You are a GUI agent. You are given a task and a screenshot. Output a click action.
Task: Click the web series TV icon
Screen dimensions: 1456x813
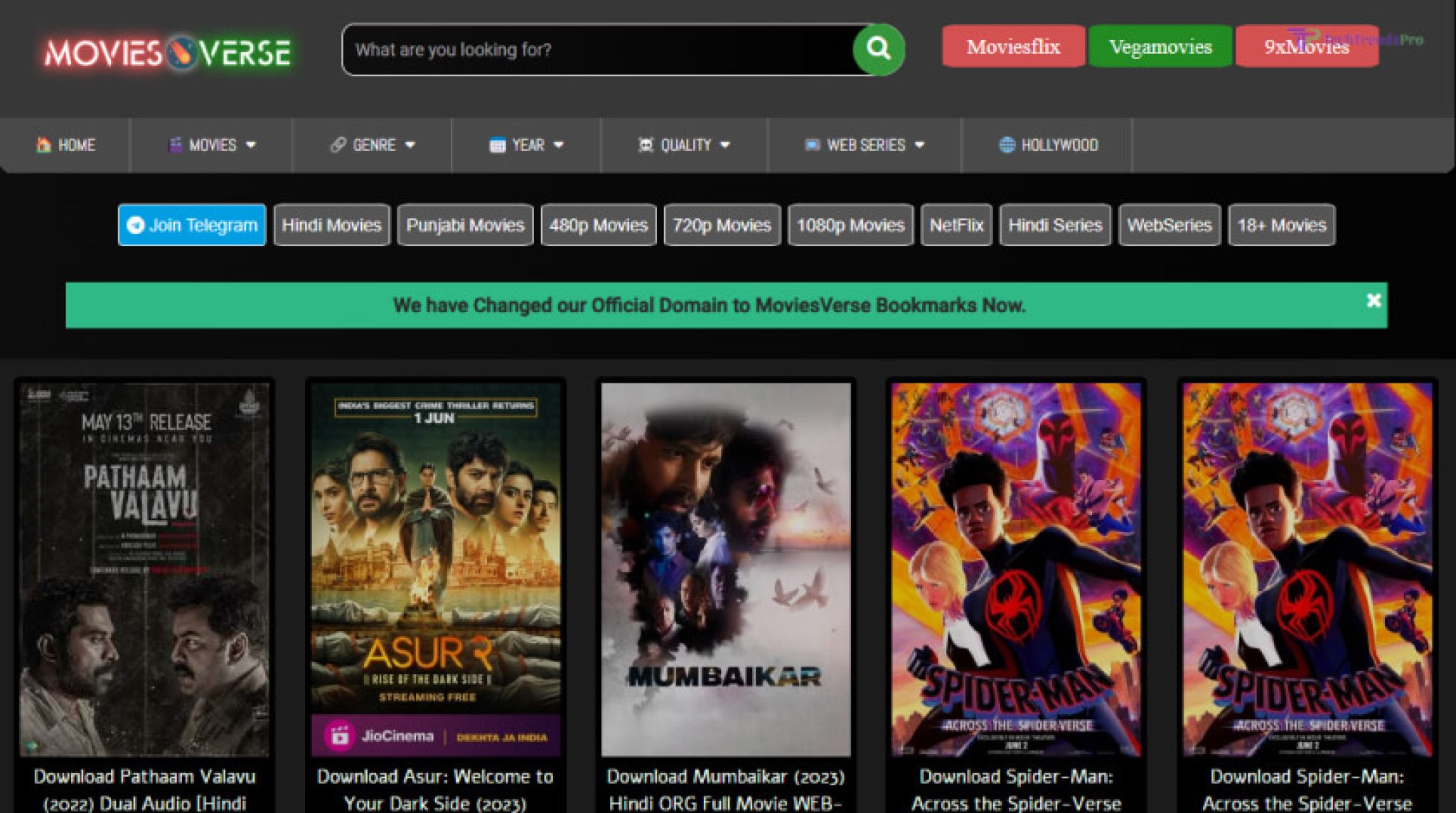tap(812, 144)
